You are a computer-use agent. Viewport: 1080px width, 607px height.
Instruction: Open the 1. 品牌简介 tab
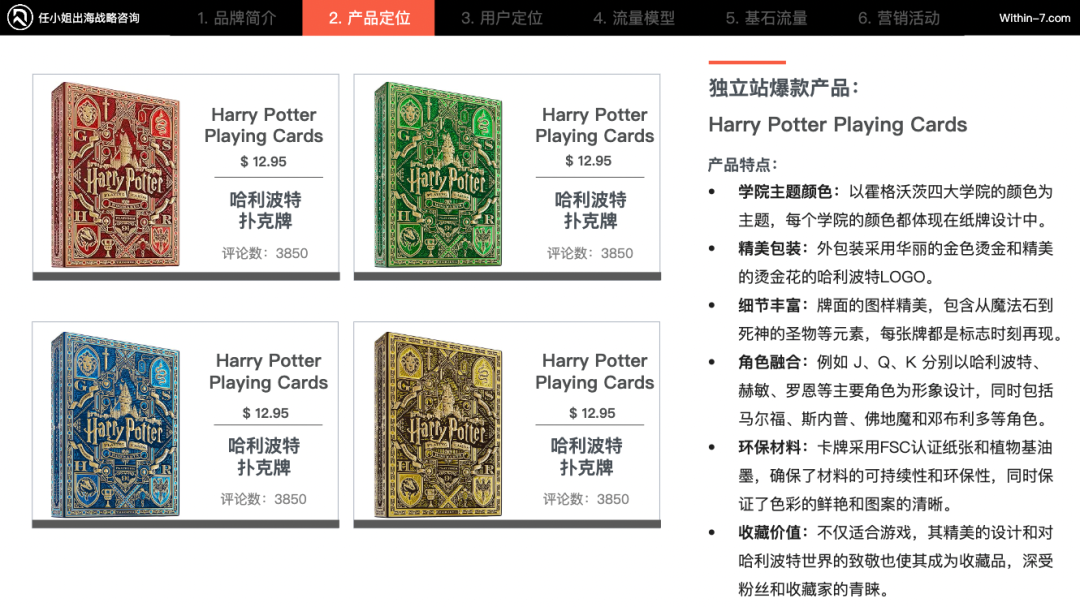(236, 18)
